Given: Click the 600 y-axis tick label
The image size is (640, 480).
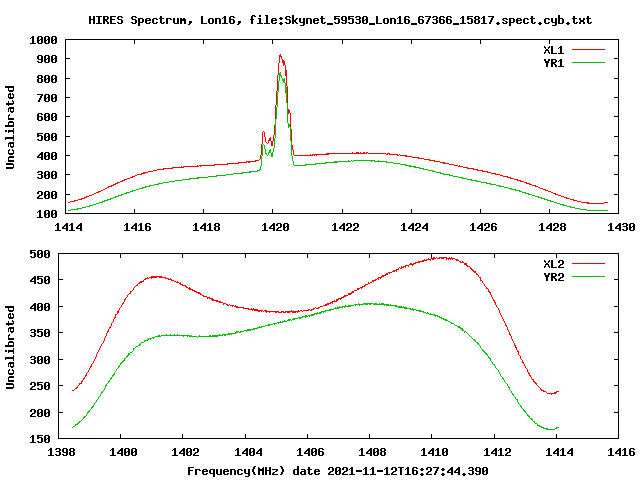Looking at the screenshot, I should (47, 117).
